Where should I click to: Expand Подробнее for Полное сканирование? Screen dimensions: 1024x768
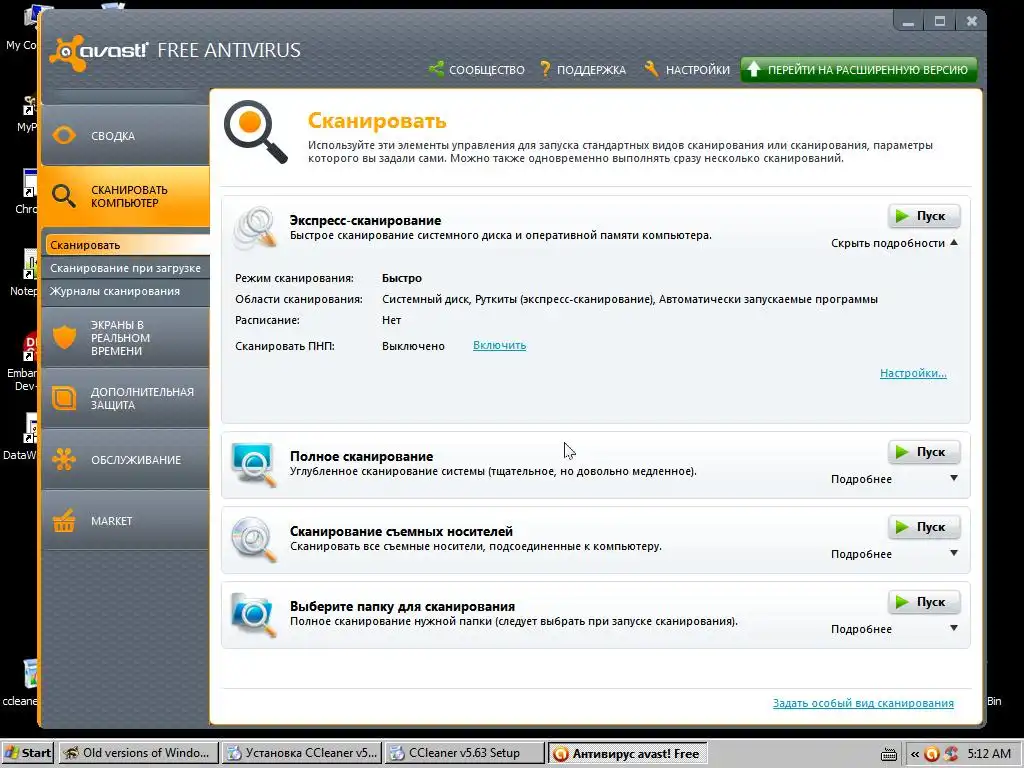[894, 479]
